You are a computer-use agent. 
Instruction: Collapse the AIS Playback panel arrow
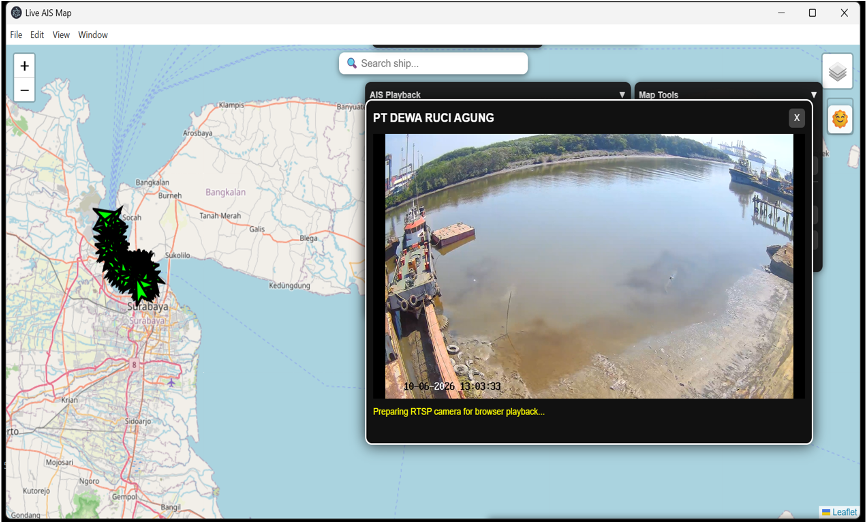click(x=622, y=94)
